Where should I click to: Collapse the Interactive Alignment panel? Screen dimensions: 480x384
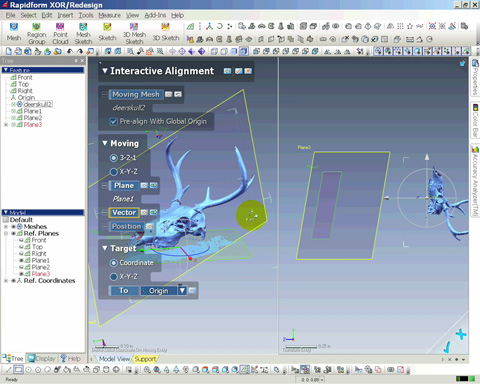pos(105,71)
